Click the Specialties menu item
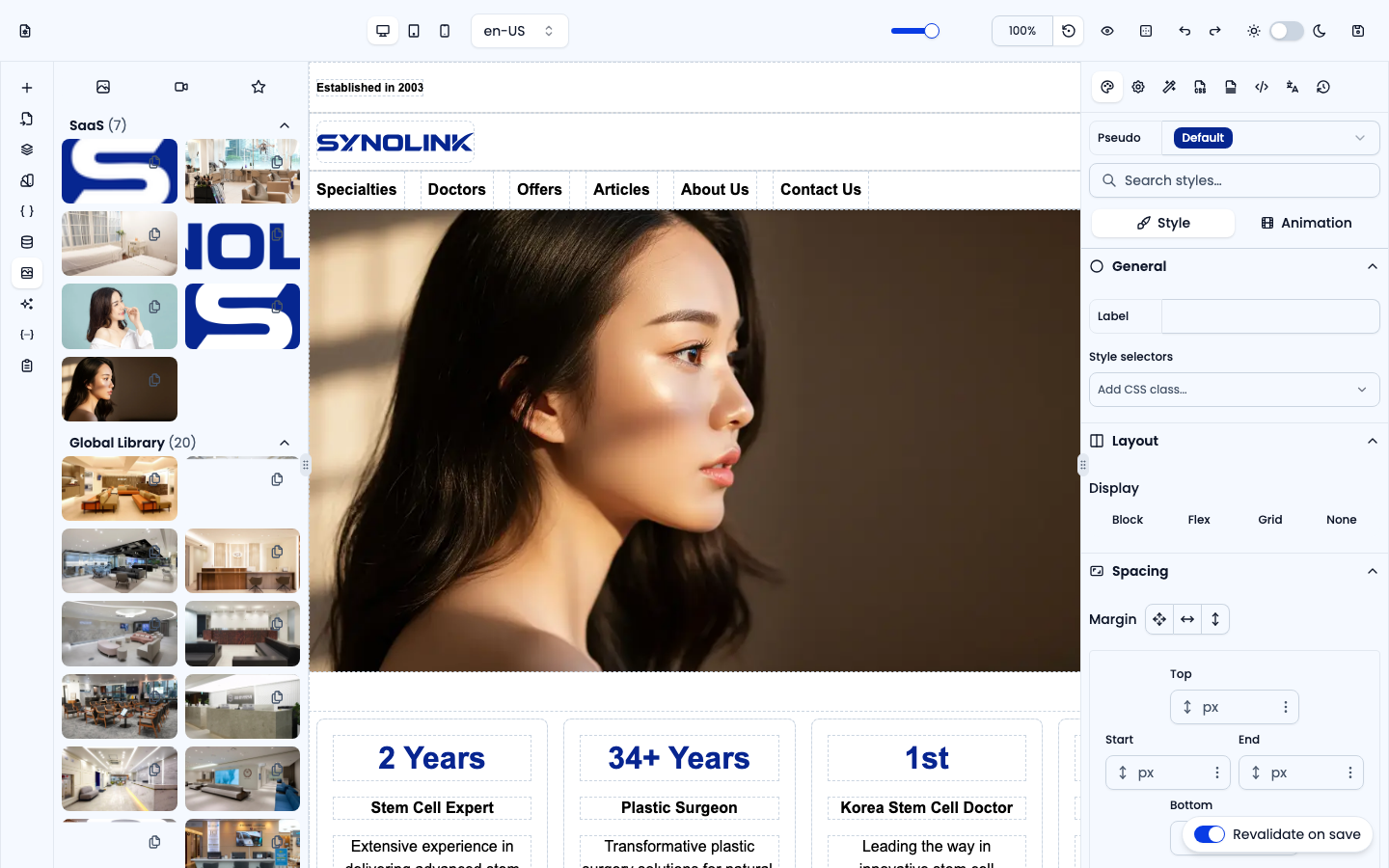 [357, 189]
